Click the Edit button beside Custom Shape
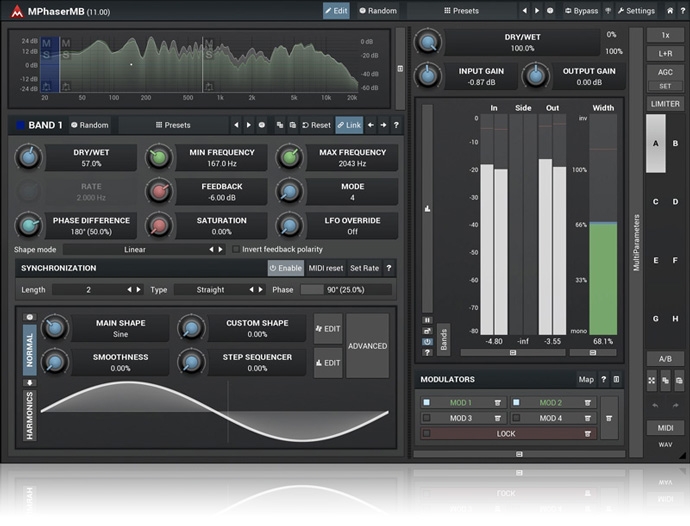Viewport: 690px width, 526px height. coord(327,329)
